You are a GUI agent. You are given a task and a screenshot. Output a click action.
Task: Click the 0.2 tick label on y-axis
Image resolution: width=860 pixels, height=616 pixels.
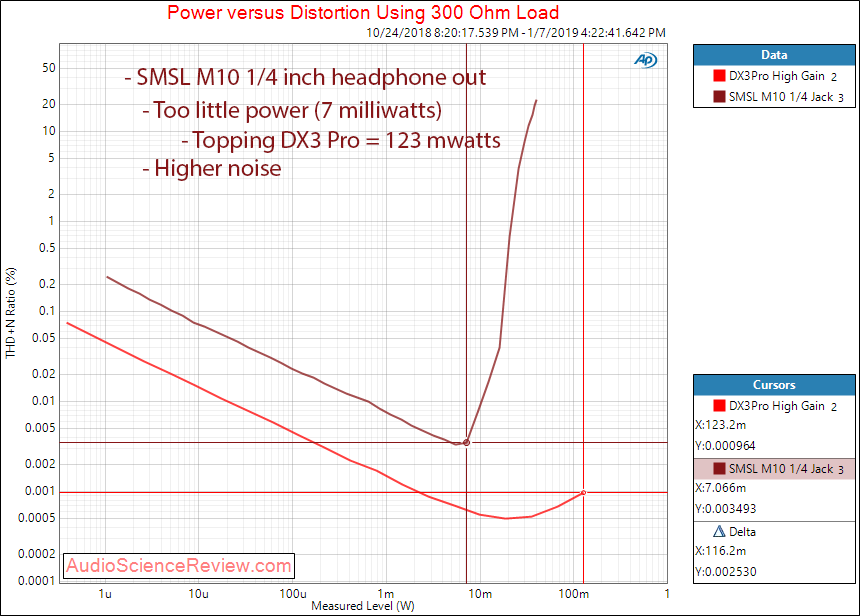pyautogui.click(x=47, y=284)
